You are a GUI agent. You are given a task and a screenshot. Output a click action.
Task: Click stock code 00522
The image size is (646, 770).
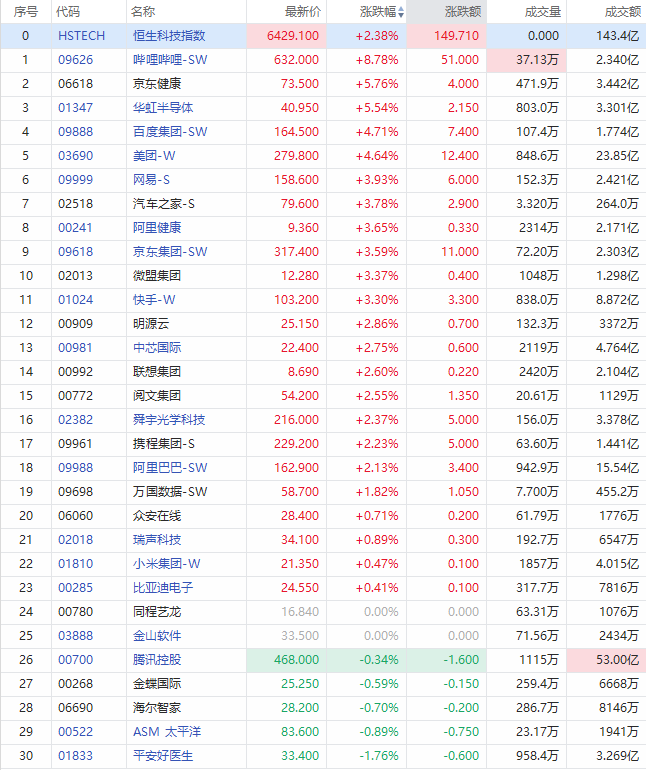coord(76,732)
